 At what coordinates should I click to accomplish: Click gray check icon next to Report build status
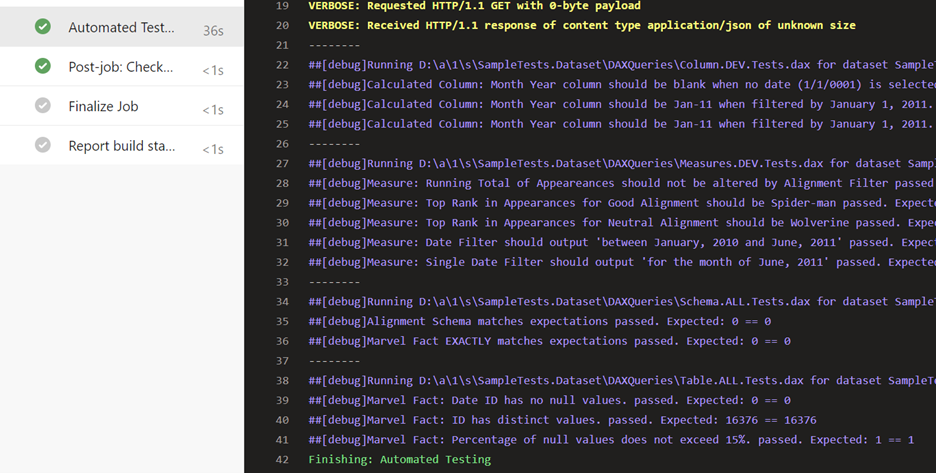pos(42,145)
